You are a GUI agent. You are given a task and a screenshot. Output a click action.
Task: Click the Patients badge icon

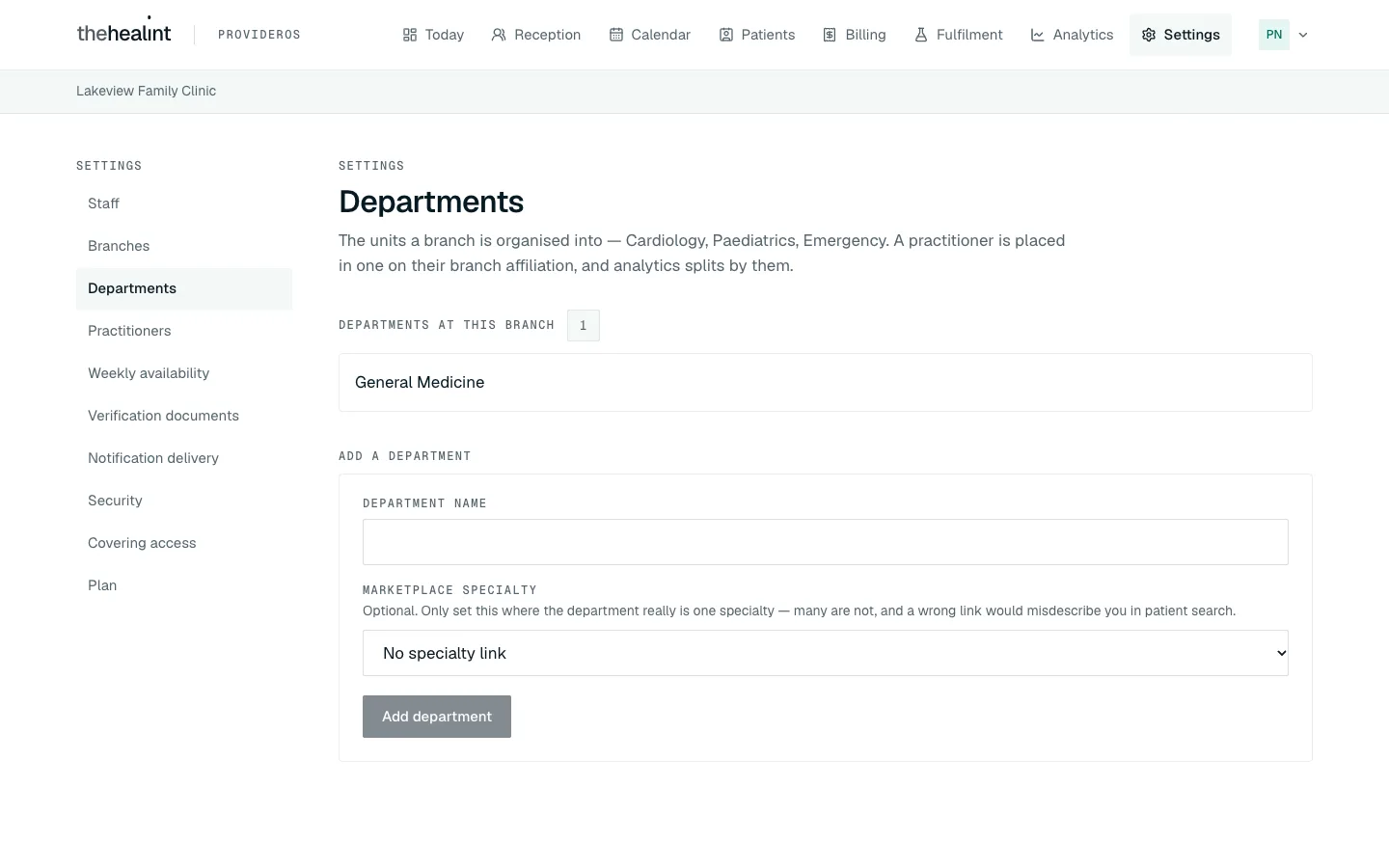coord(726,35)
